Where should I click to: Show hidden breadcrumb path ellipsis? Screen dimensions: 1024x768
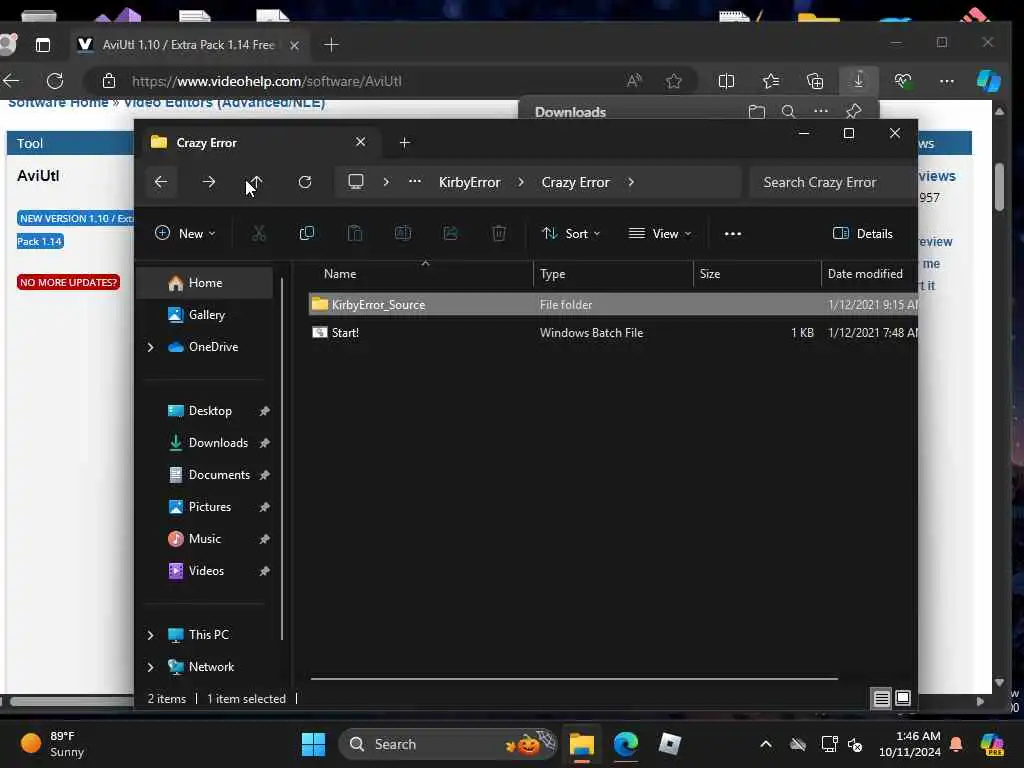point(415,182)
